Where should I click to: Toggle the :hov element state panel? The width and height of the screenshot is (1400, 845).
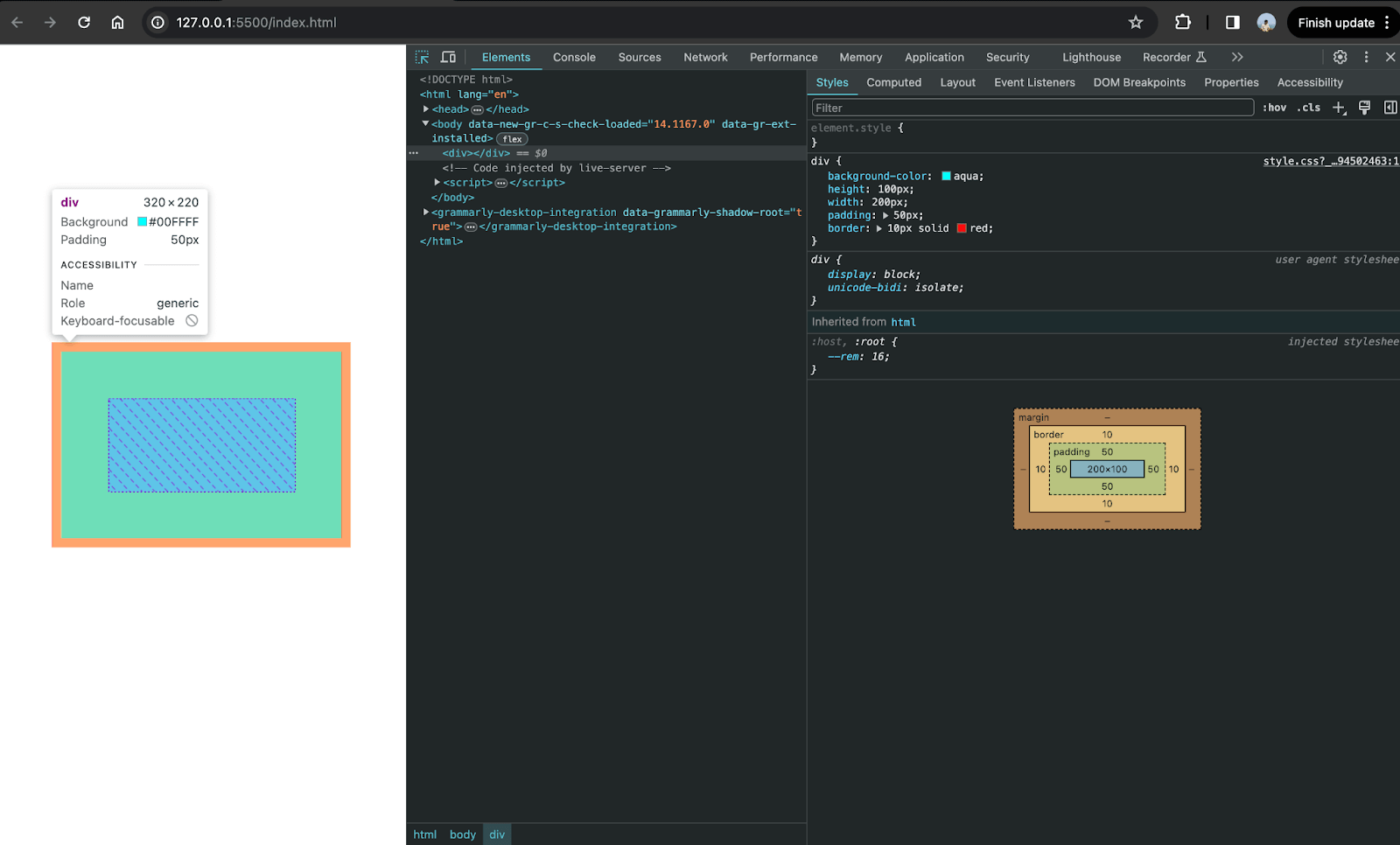click(1274, 108)
